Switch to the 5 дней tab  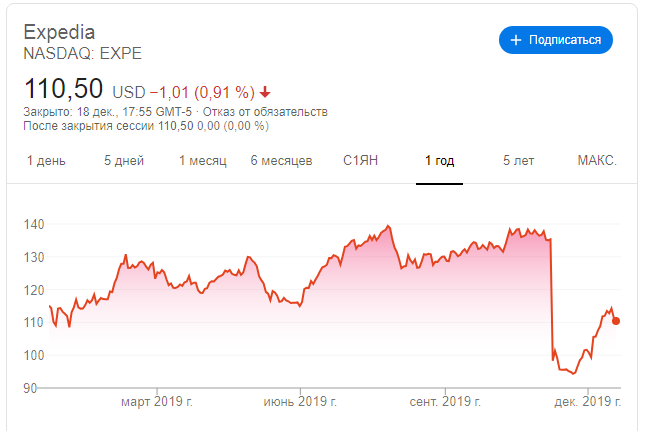tap(124, 160)
